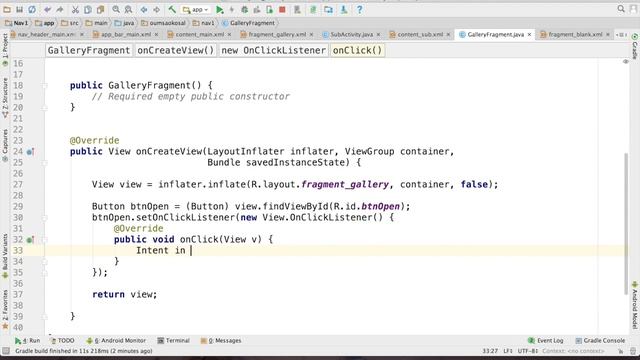The width and height of the screenshot is (640, 360).
Task: Click the Find magnifier icon
Action: pos(116,9)
